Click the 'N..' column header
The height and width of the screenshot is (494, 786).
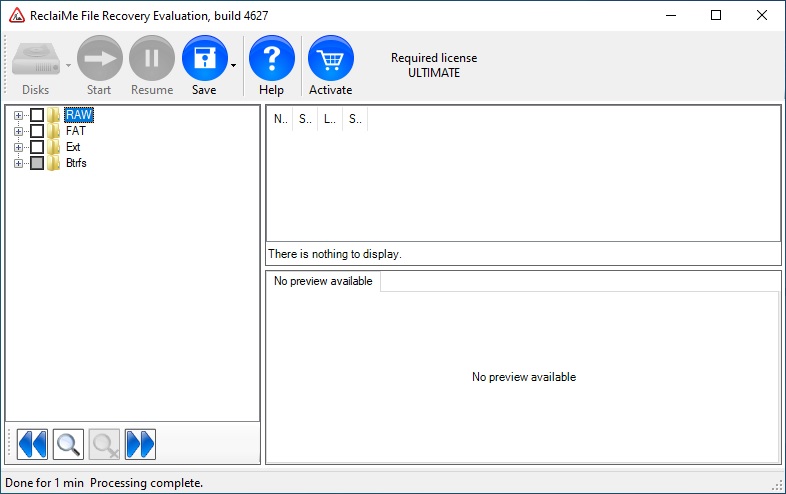[x=280, y=119]
